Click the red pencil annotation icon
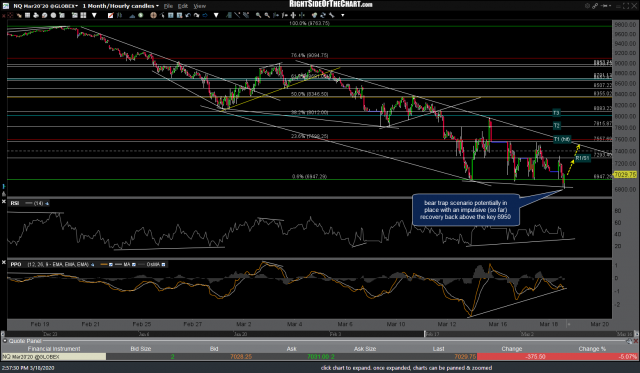 coord(110,15)
